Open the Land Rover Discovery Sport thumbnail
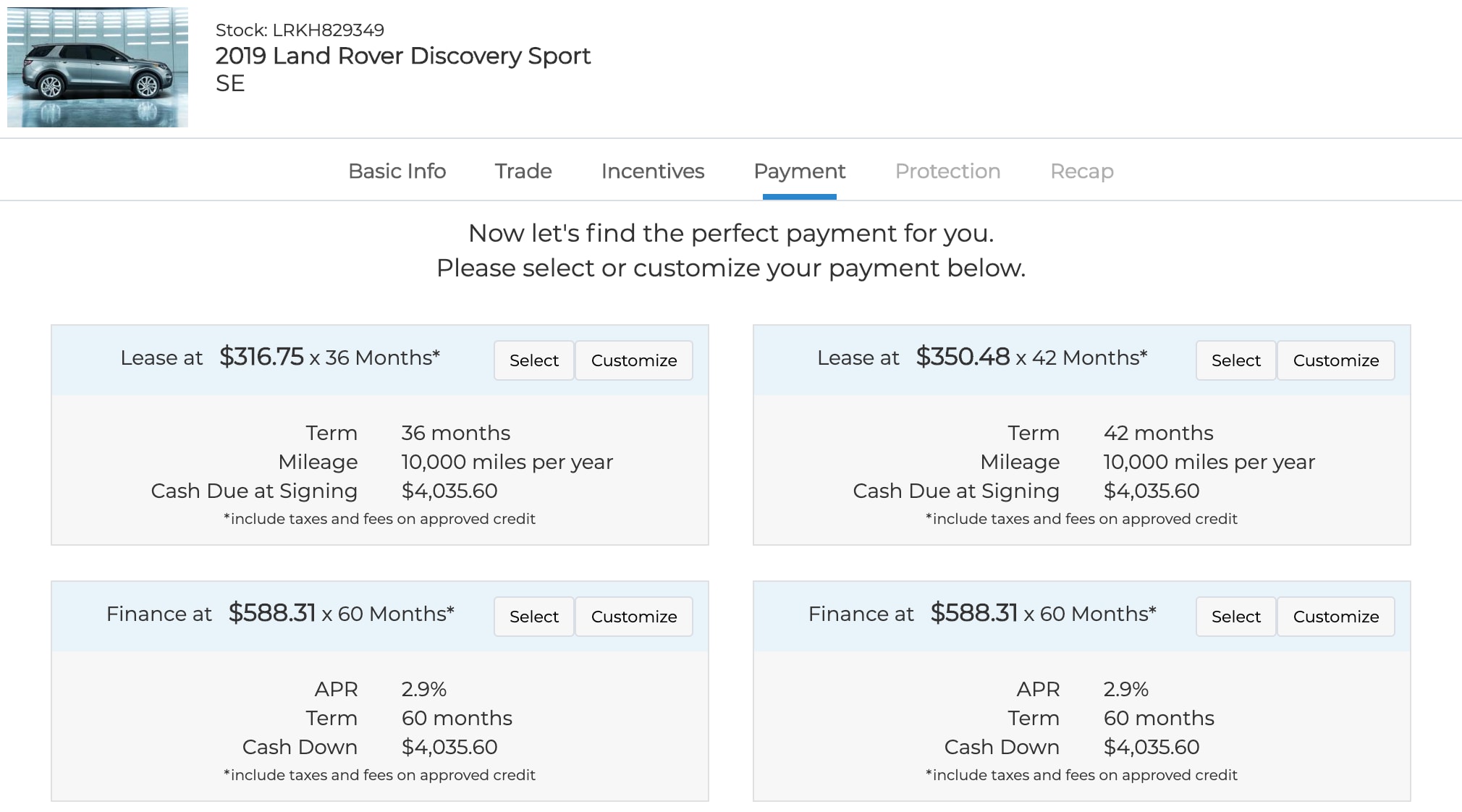Image resolution: width=1462 pixels, height=812 pixels. [x=98, y=67]
